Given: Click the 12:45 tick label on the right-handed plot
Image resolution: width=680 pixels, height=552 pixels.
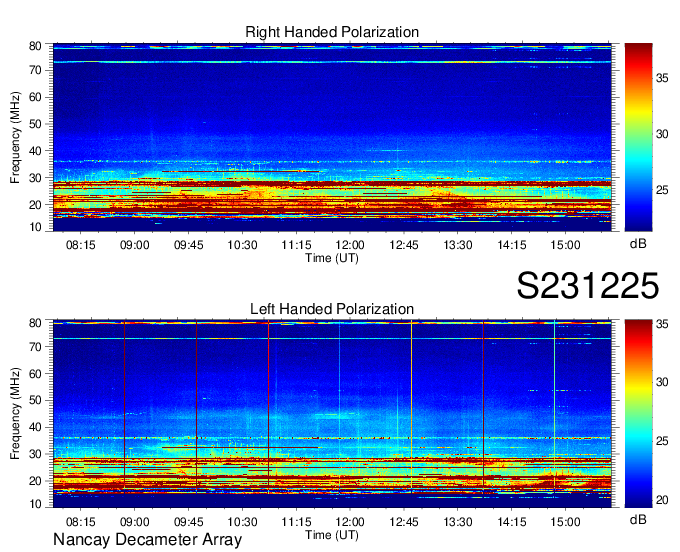Looking at the screenshot, I should pyautogui.click(x=404, y=245).
